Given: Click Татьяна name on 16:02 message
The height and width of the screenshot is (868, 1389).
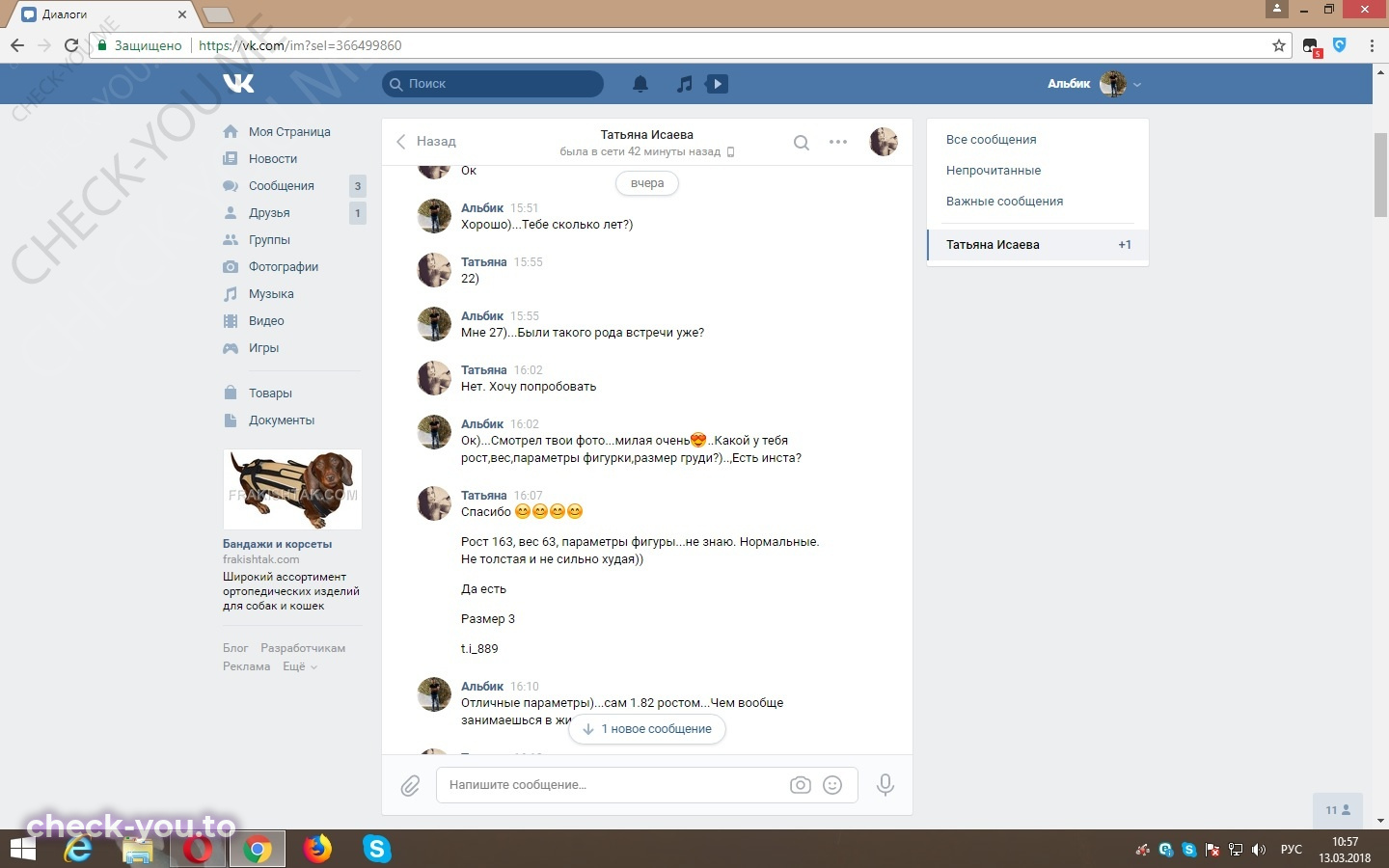Looking at the screenshot, I should (483, 370).
